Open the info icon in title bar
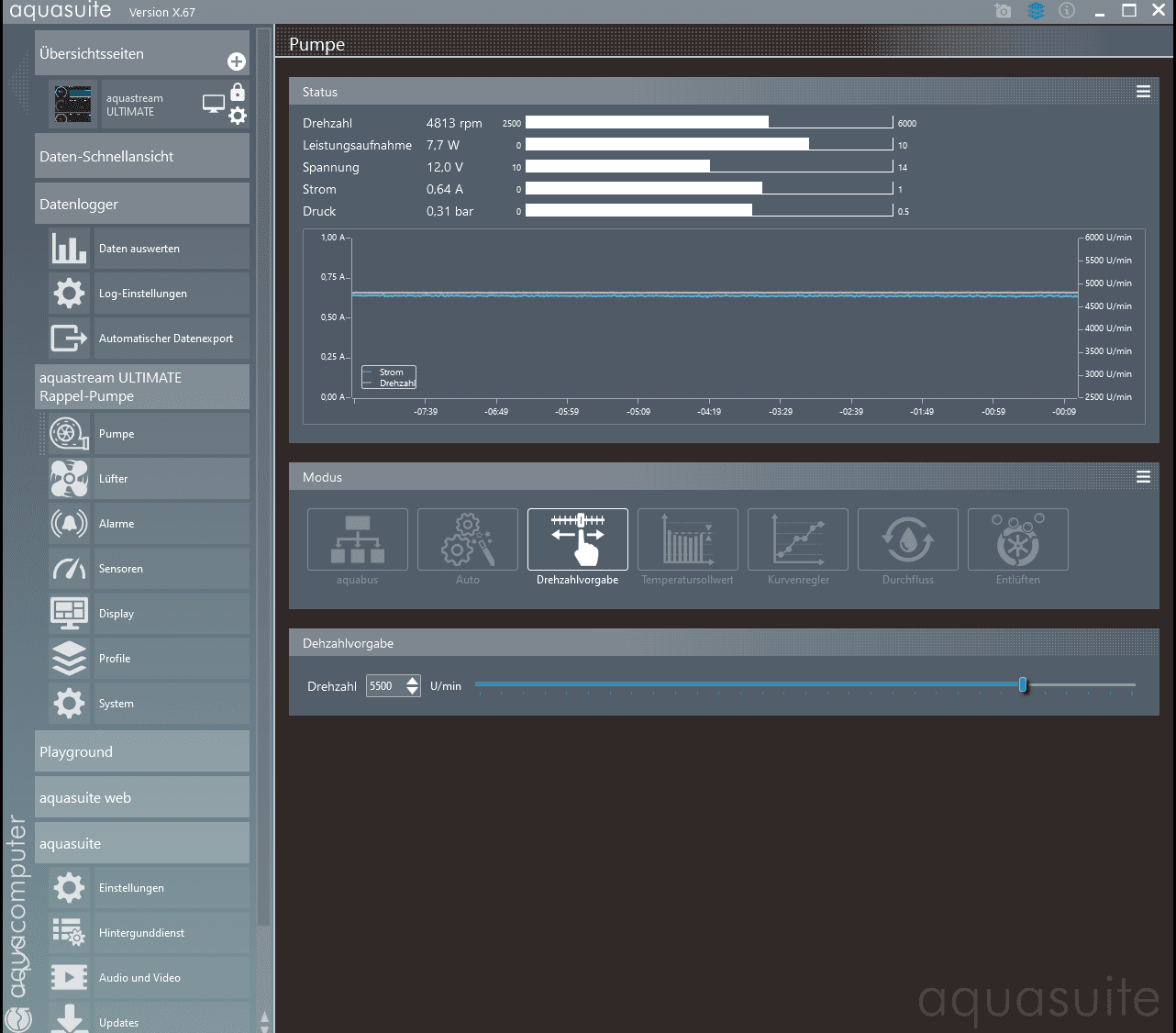This screenshot has height=1033, width=1176. (1067, 11)
